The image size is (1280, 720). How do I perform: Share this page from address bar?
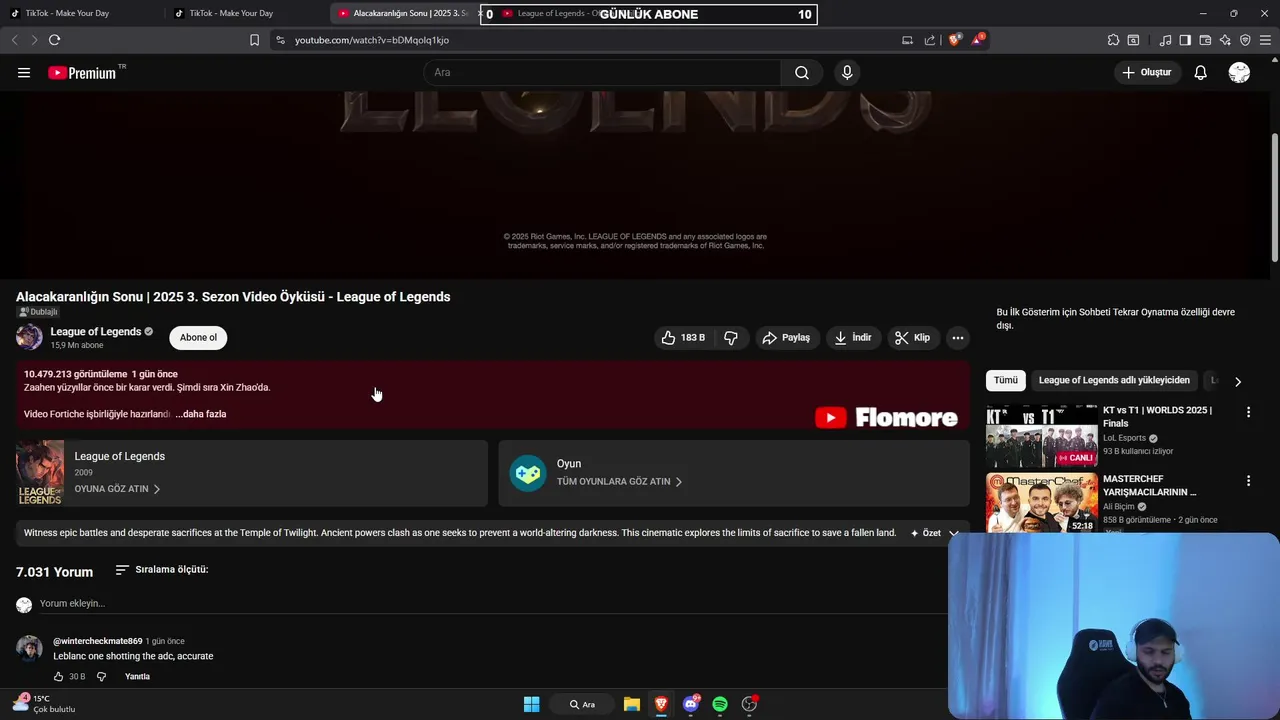click(x=930, y=40)
